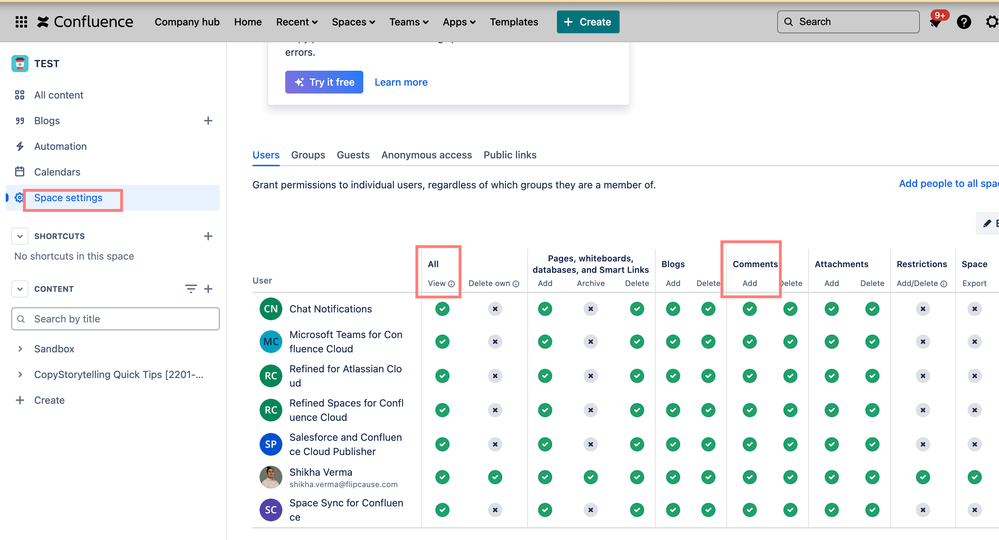Screen dimensions: 999x540
Task: Open the Spaces dropdown menu
Action: pyautogui.click(x=353, y=22)
